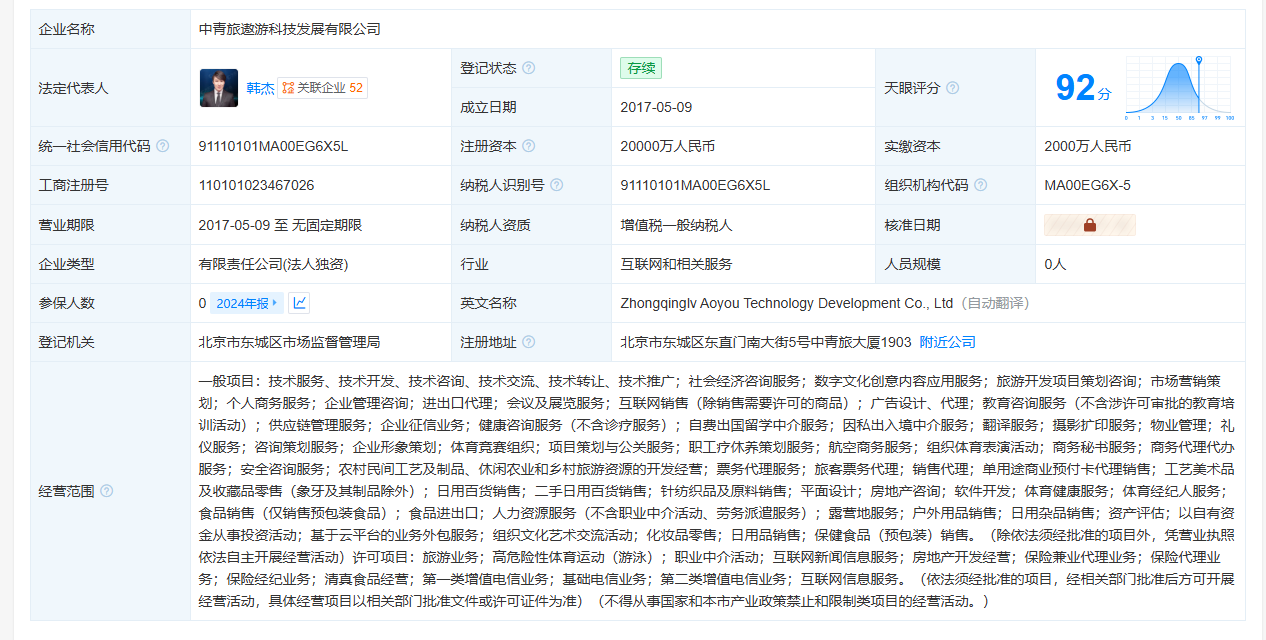This screenshot has width=1266, height=640.
Task: Click the 经营范围 business scope paragraph
Action: pyautogui.click(x=717, y=491)
